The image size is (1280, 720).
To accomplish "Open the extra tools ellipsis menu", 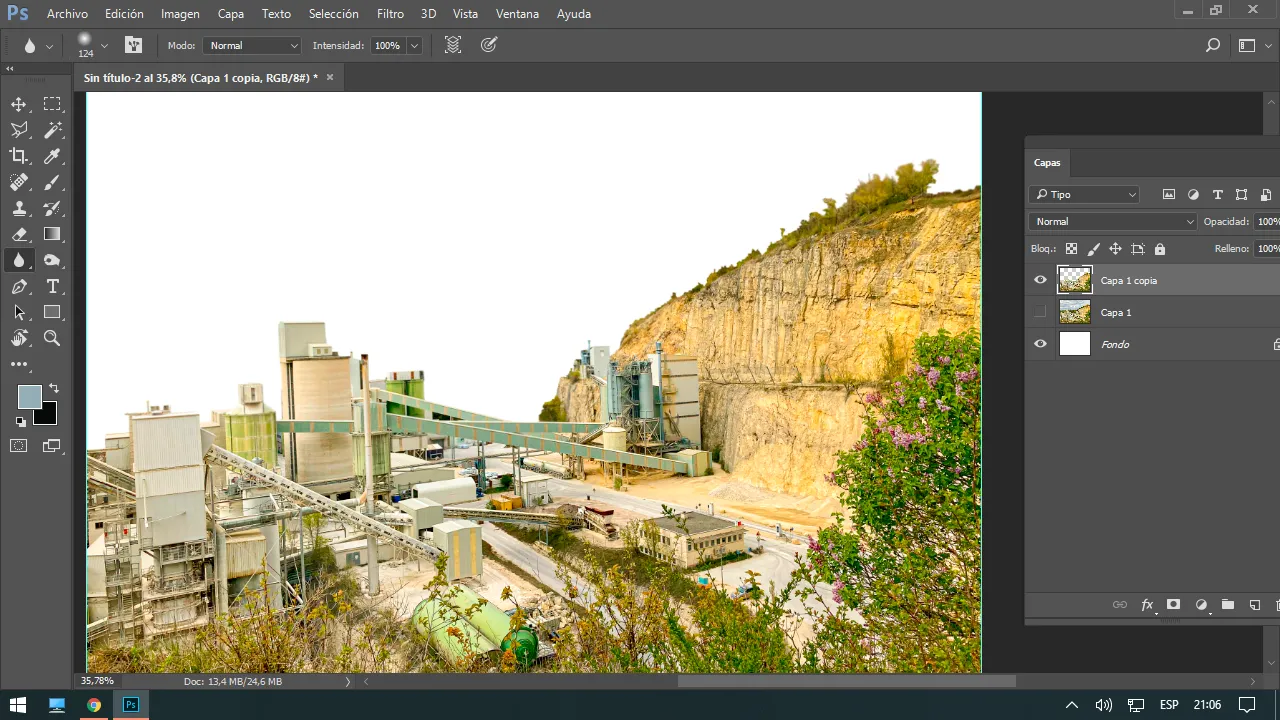I will click(x=19, y=365).
